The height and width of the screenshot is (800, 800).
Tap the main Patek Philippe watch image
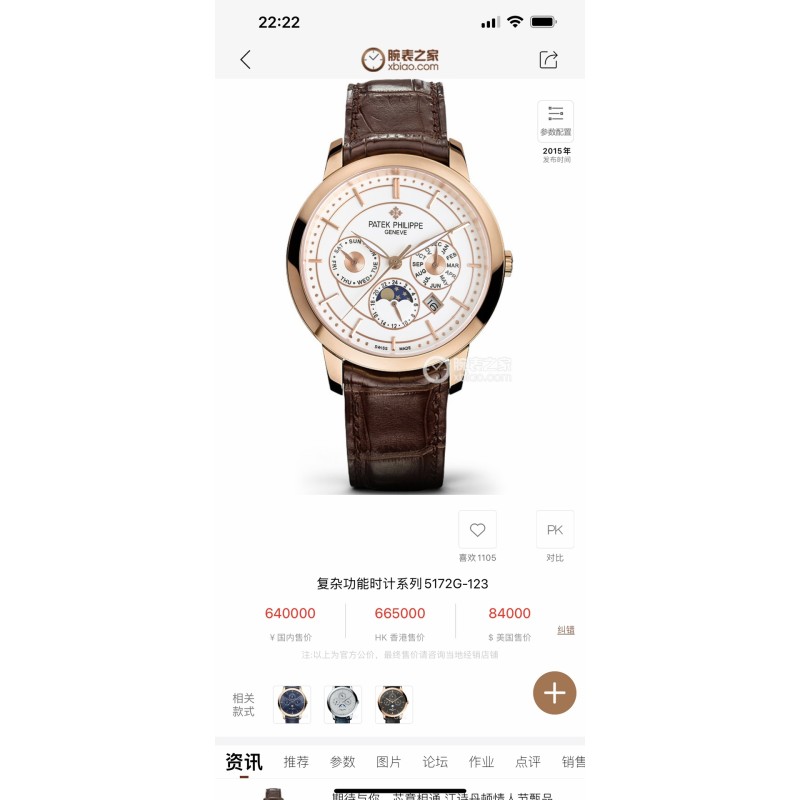399,287
